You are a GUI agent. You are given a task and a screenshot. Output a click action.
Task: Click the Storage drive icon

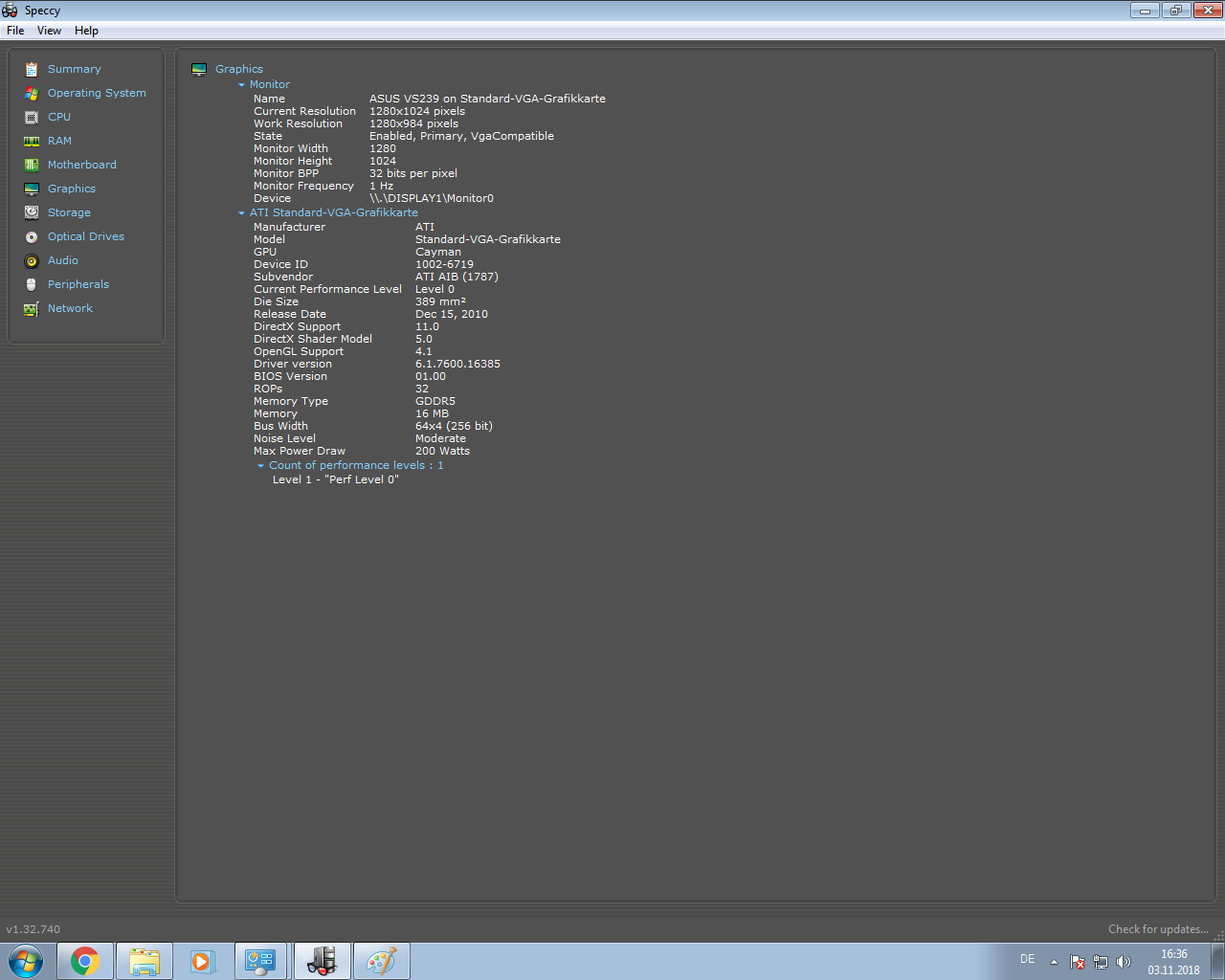click(x=32, y=212)
